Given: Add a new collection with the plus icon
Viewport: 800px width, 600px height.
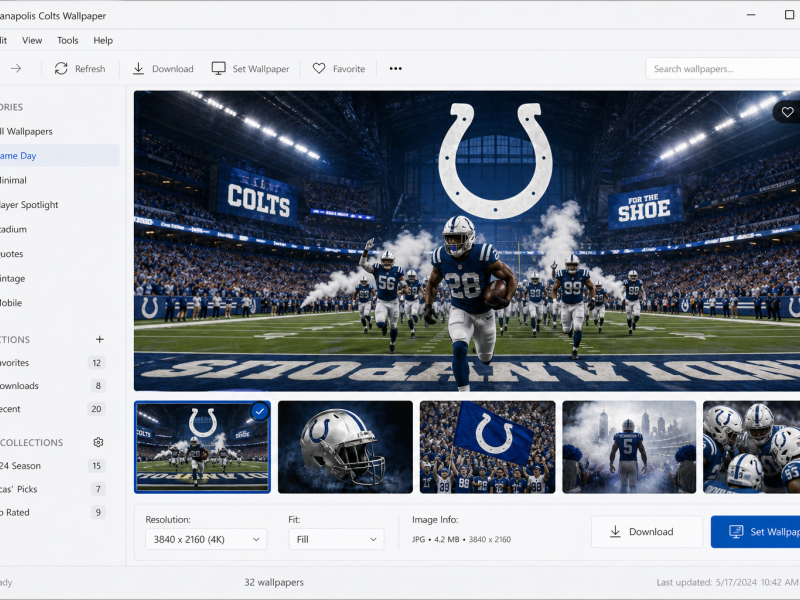Looking at the screenshot, I should [x=99, y=339].
